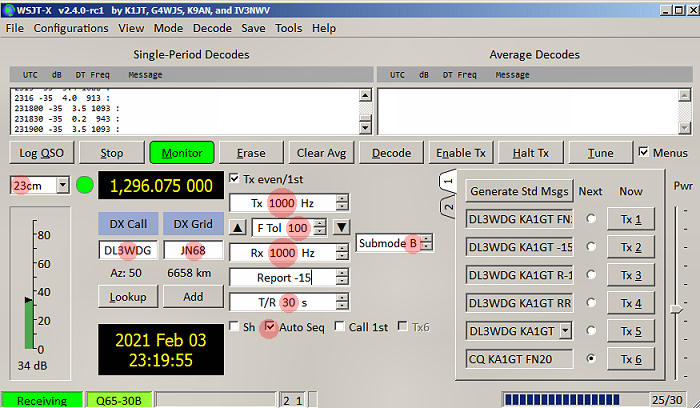700x408 pixels.
Task: Open the Configurations menu
Action: [71, 28]
